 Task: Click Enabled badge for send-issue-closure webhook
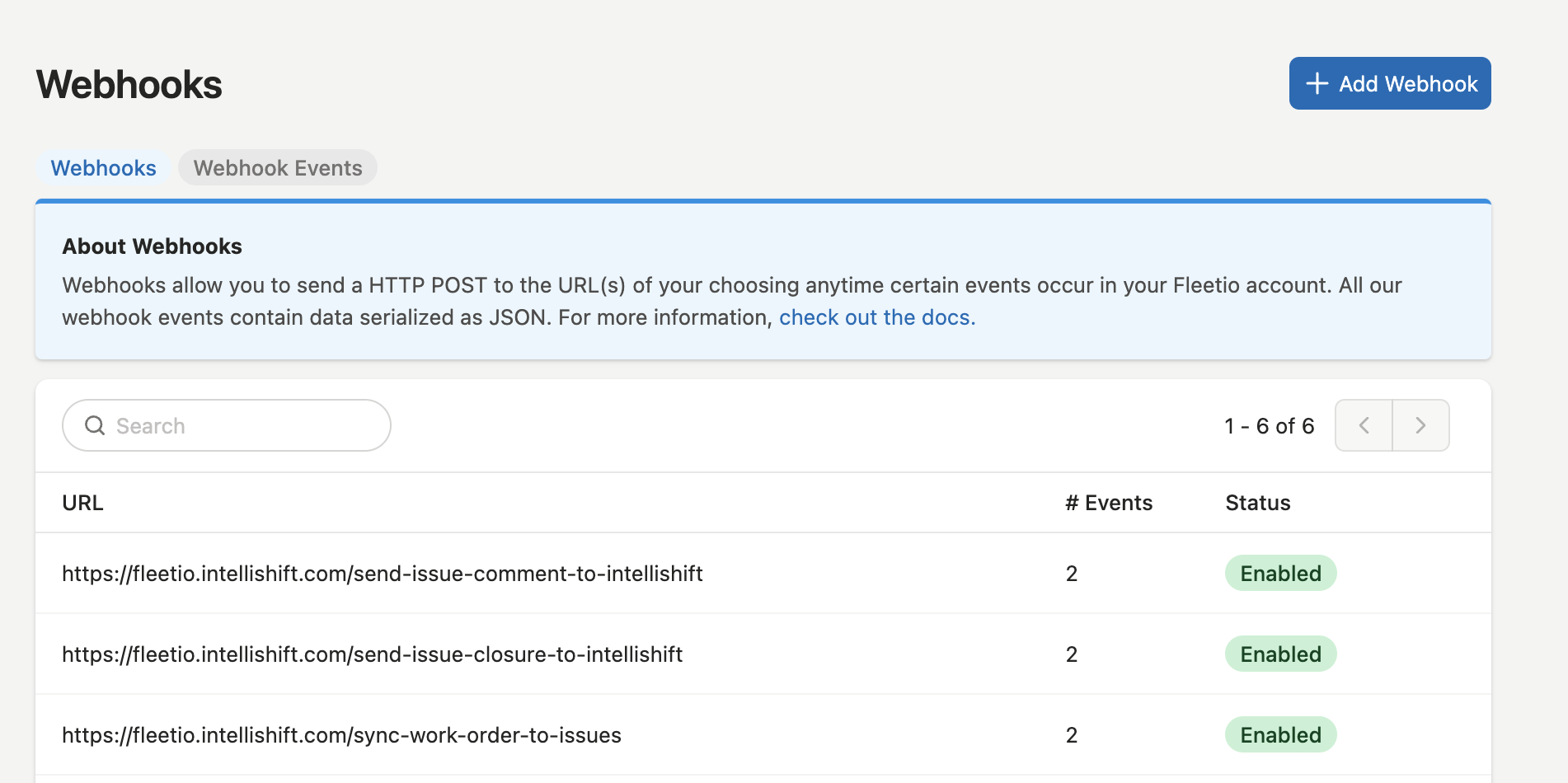point(1280,654)
